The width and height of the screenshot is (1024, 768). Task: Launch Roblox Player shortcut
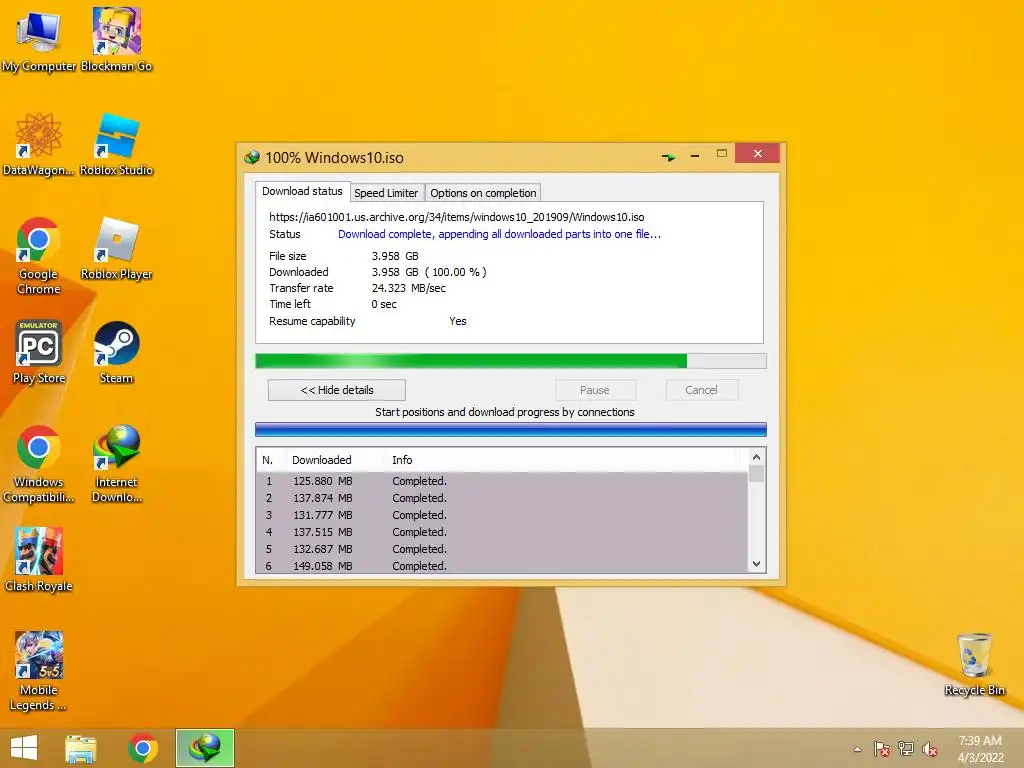coord(116,249)
